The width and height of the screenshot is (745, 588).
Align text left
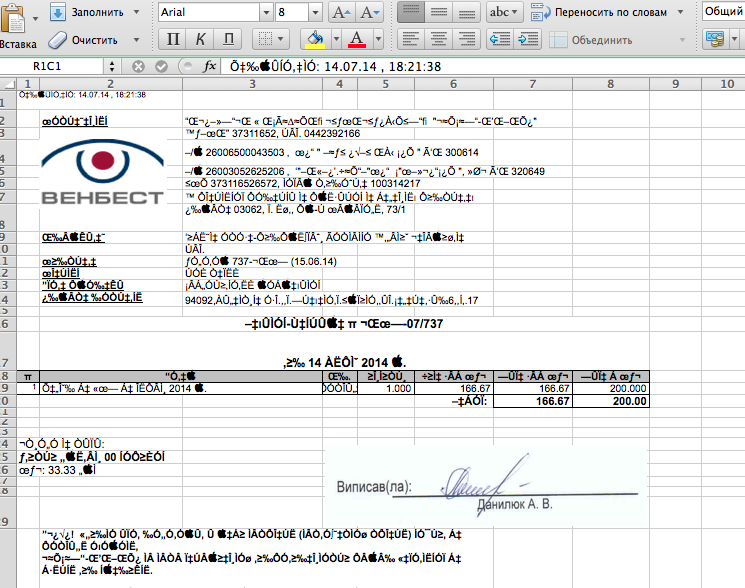pyautogui.click(x=411, y=39)
